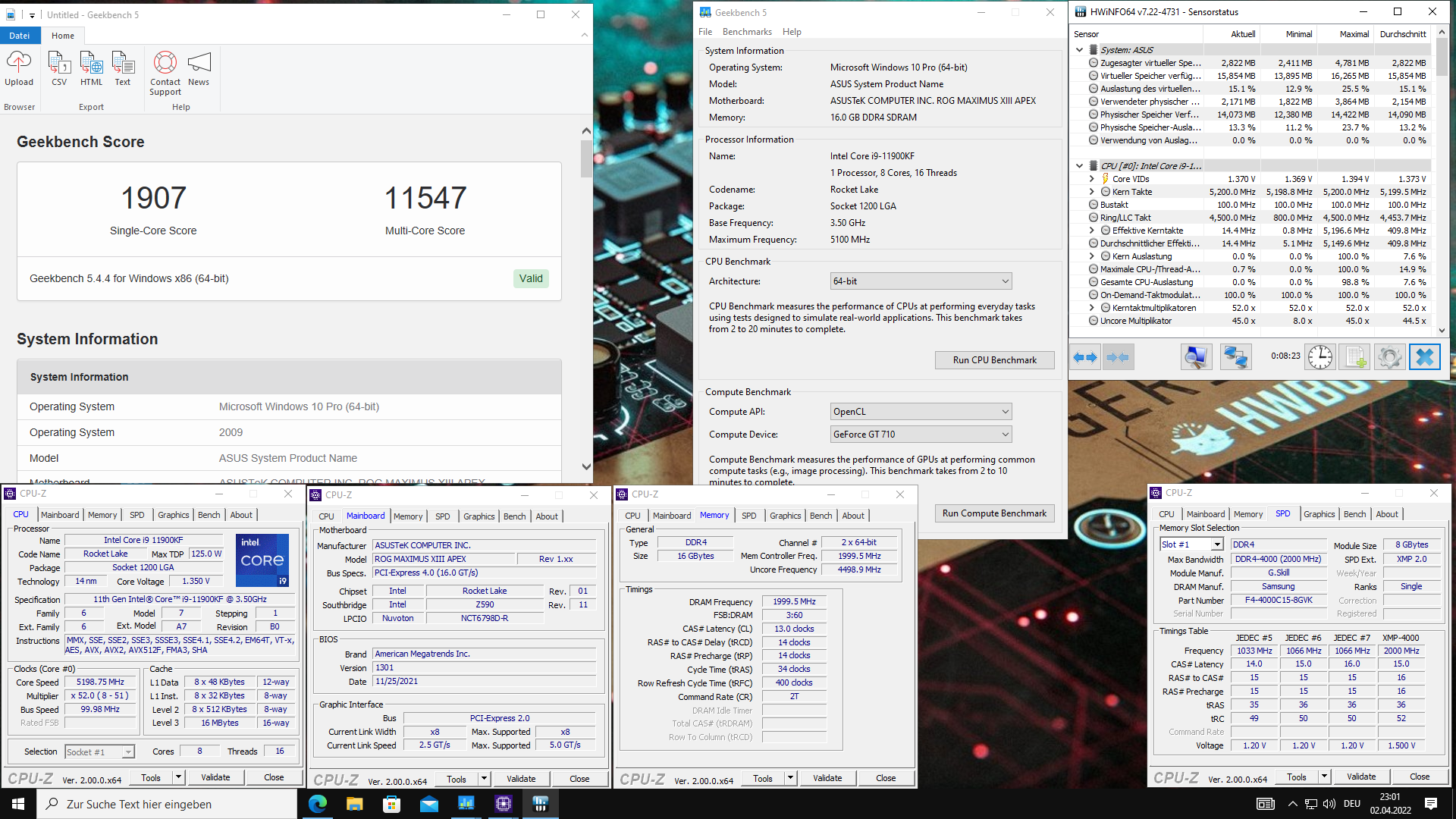Open Benchmarks menu in Geekbench 5
This screenshot has height=819, width=1456.
(747, 32)
